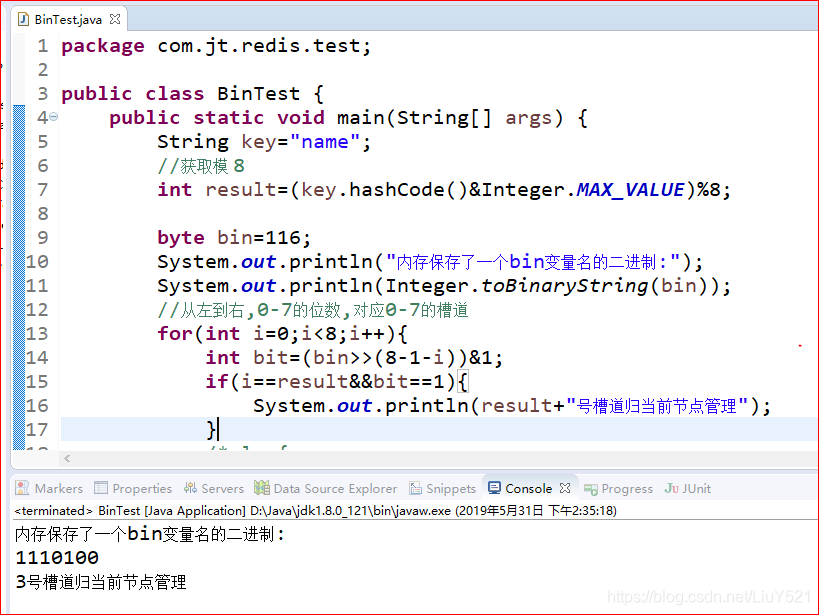The width and height of the screenshot is (819, 615).
Task: Click the 'int bit=' line 14
Action: [354, 357]
